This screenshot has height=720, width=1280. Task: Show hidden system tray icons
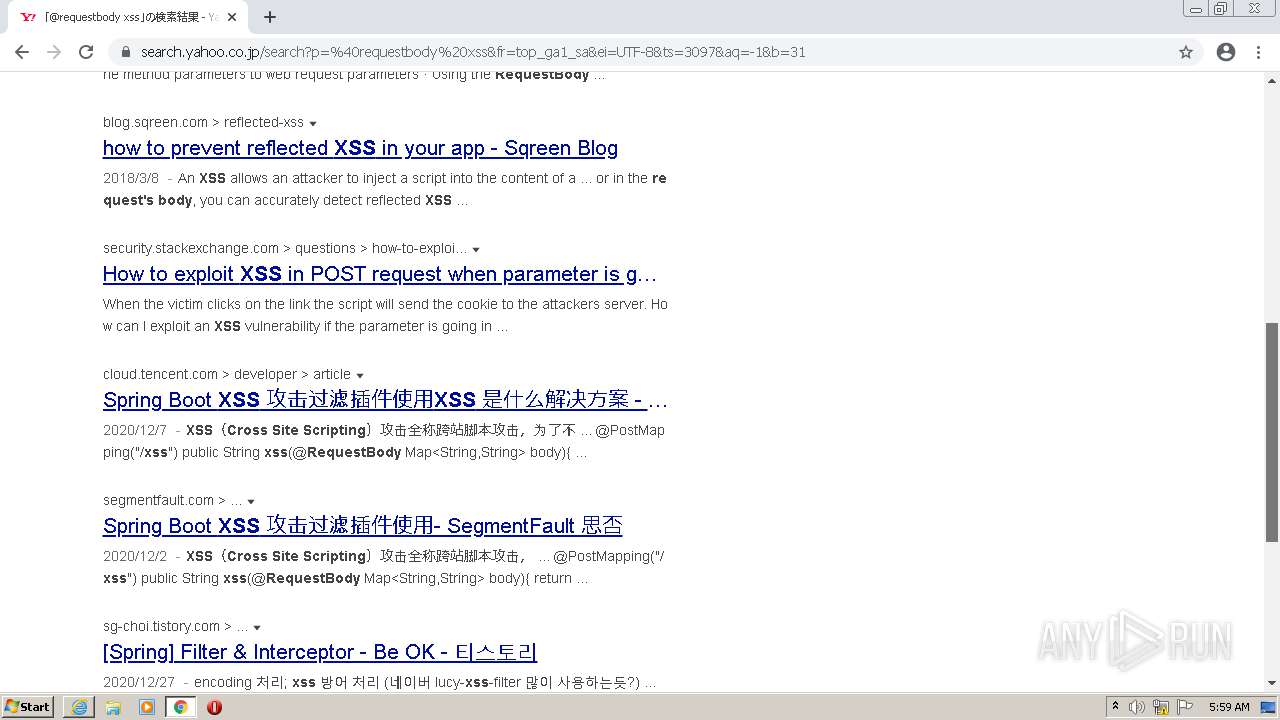point(1115,706)
